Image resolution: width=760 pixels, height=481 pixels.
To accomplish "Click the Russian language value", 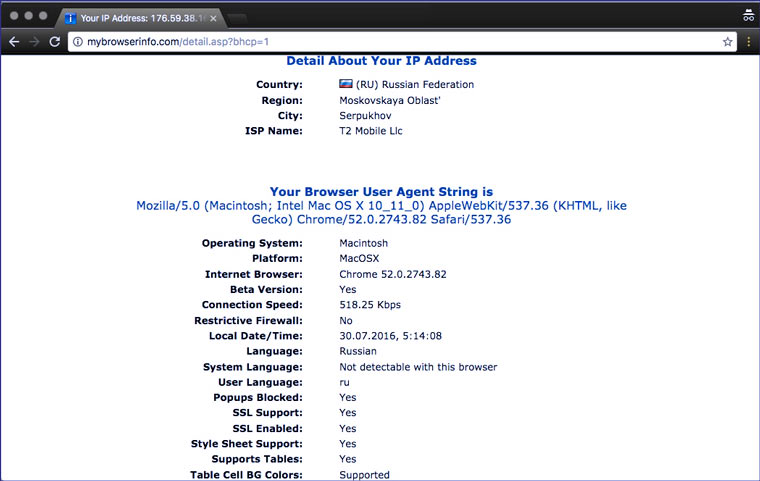I will tap(358, 351).
